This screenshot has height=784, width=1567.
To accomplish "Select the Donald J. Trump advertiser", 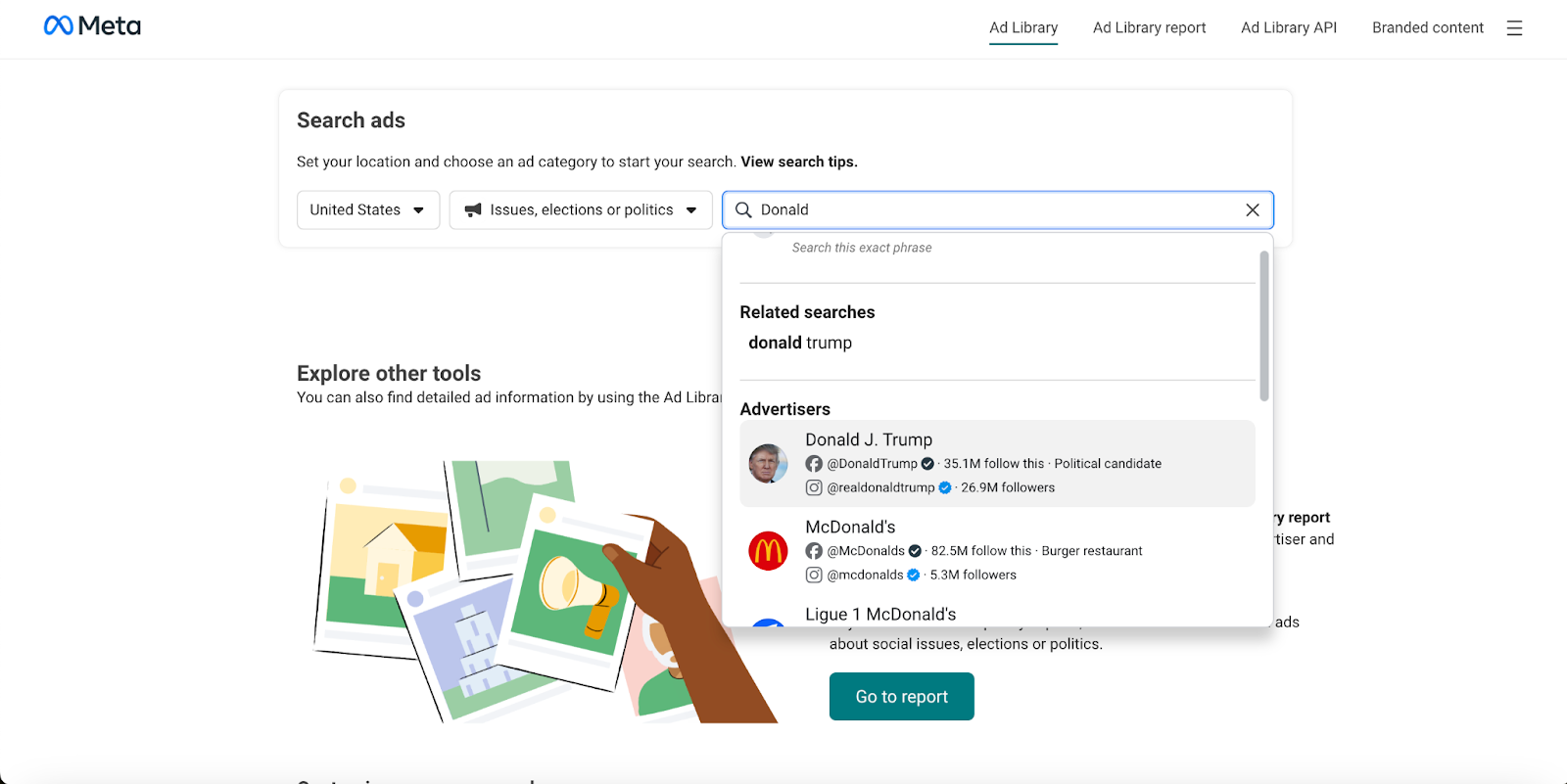I will [x=997, y=463].
